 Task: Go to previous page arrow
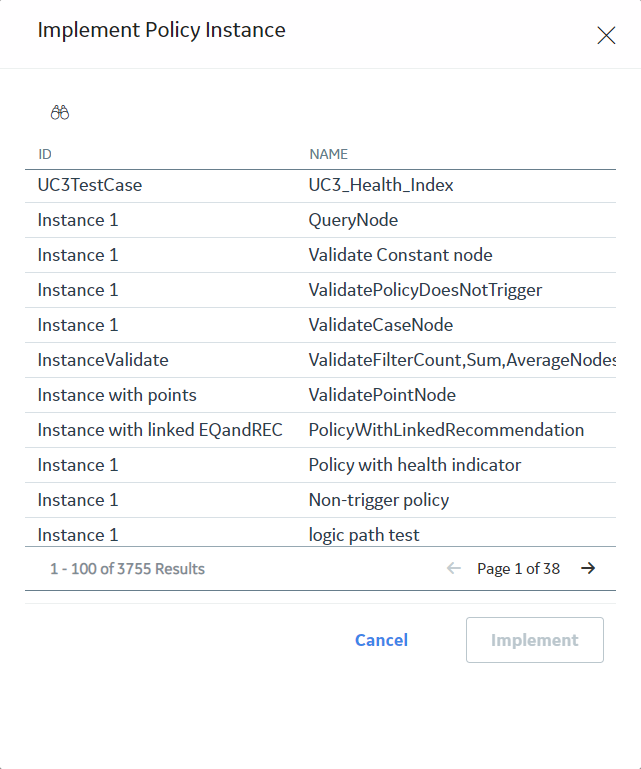tap(454, 568)
